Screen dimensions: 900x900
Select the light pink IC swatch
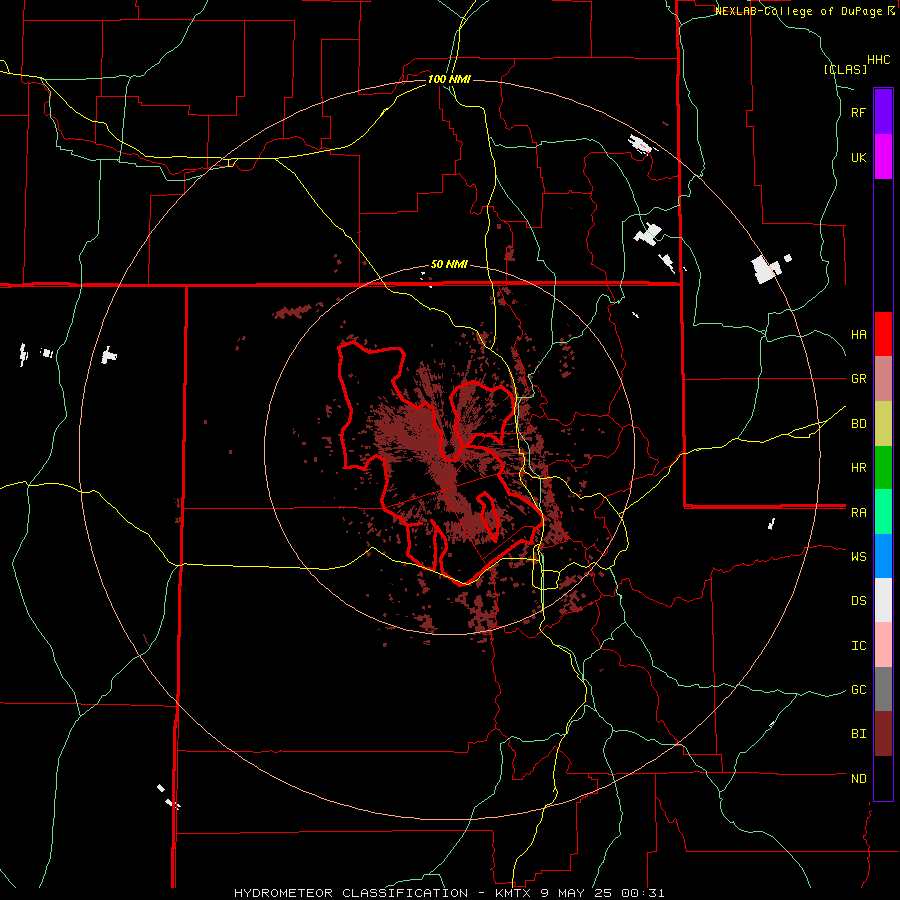(x=883, y=645)
